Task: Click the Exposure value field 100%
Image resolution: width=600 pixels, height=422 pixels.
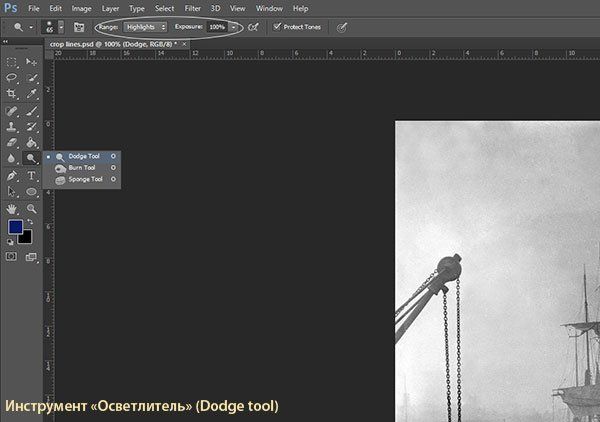Action: click(x=217, y=27)
